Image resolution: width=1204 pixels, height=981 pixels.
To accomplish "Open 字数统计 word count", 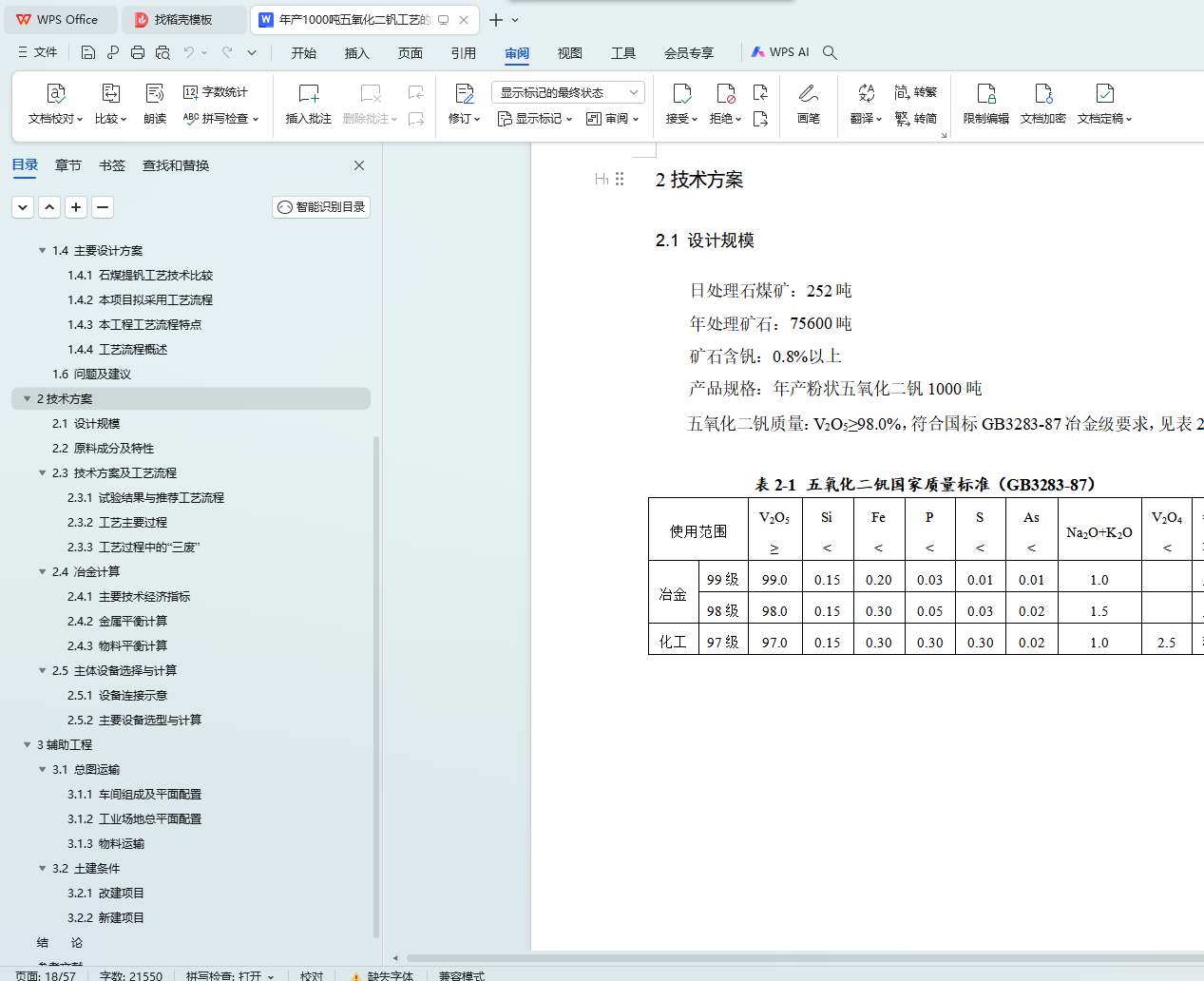I will coord(216,92).
